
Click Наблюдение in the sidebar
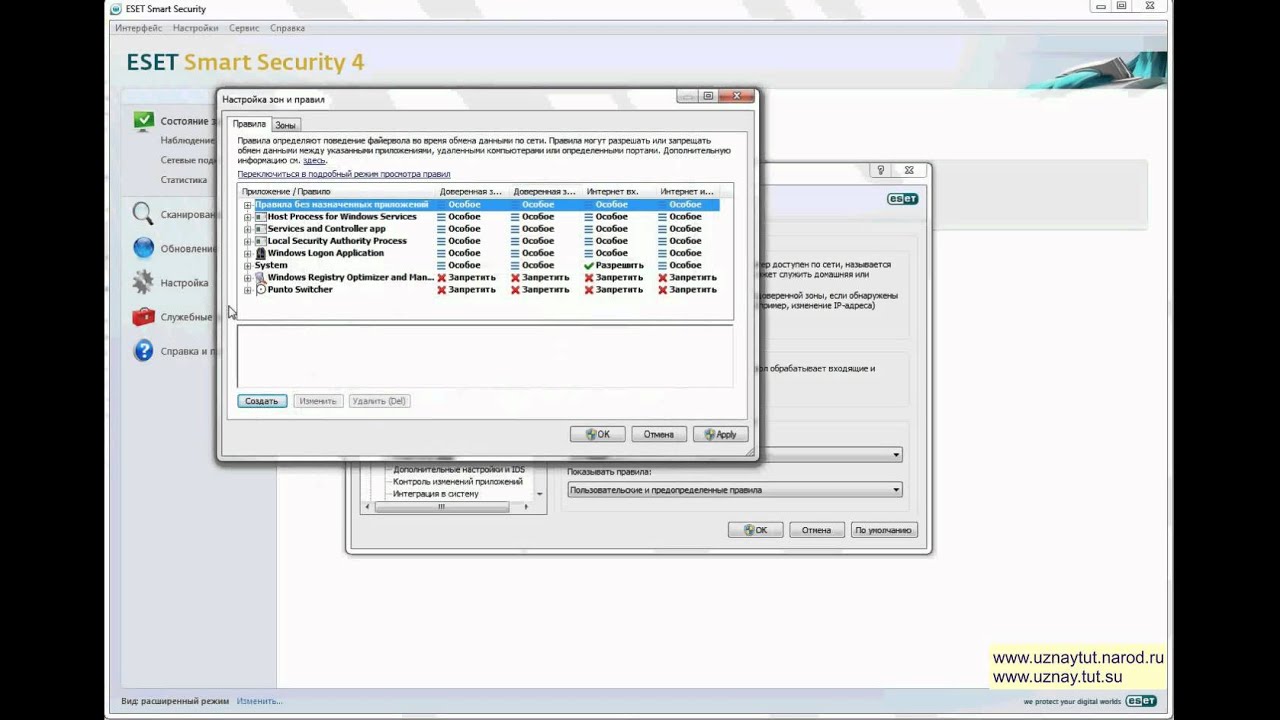click(188, 140)
